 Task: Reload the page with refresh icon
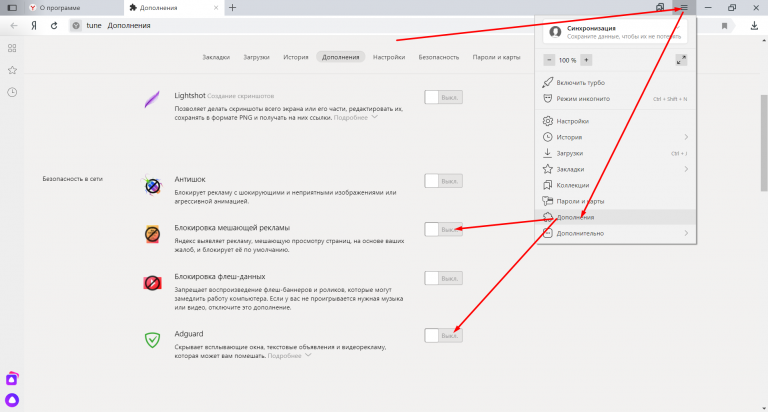click(54, 25)
